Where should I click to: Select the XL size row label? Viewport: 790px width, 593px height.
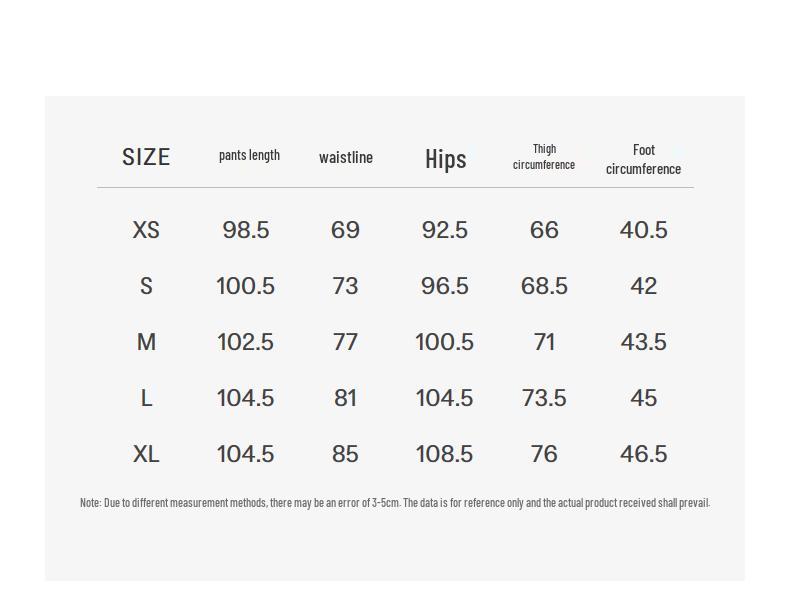[x=146, y=454]
